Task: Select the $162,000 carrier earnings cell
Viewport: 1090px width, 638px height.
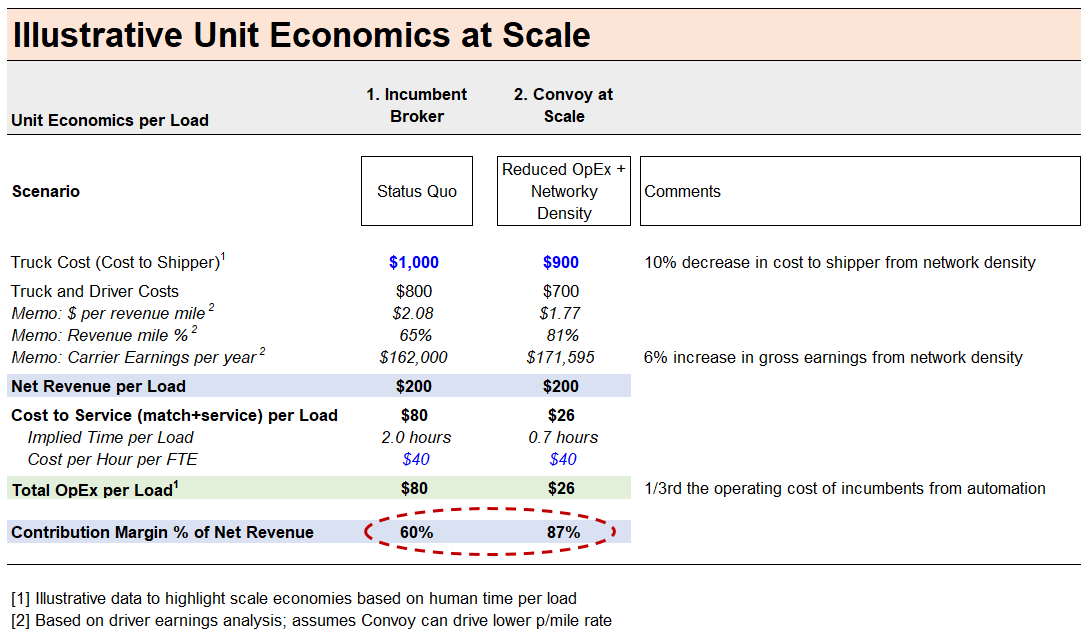Action: pyautogui.click(x=414, y=358)
